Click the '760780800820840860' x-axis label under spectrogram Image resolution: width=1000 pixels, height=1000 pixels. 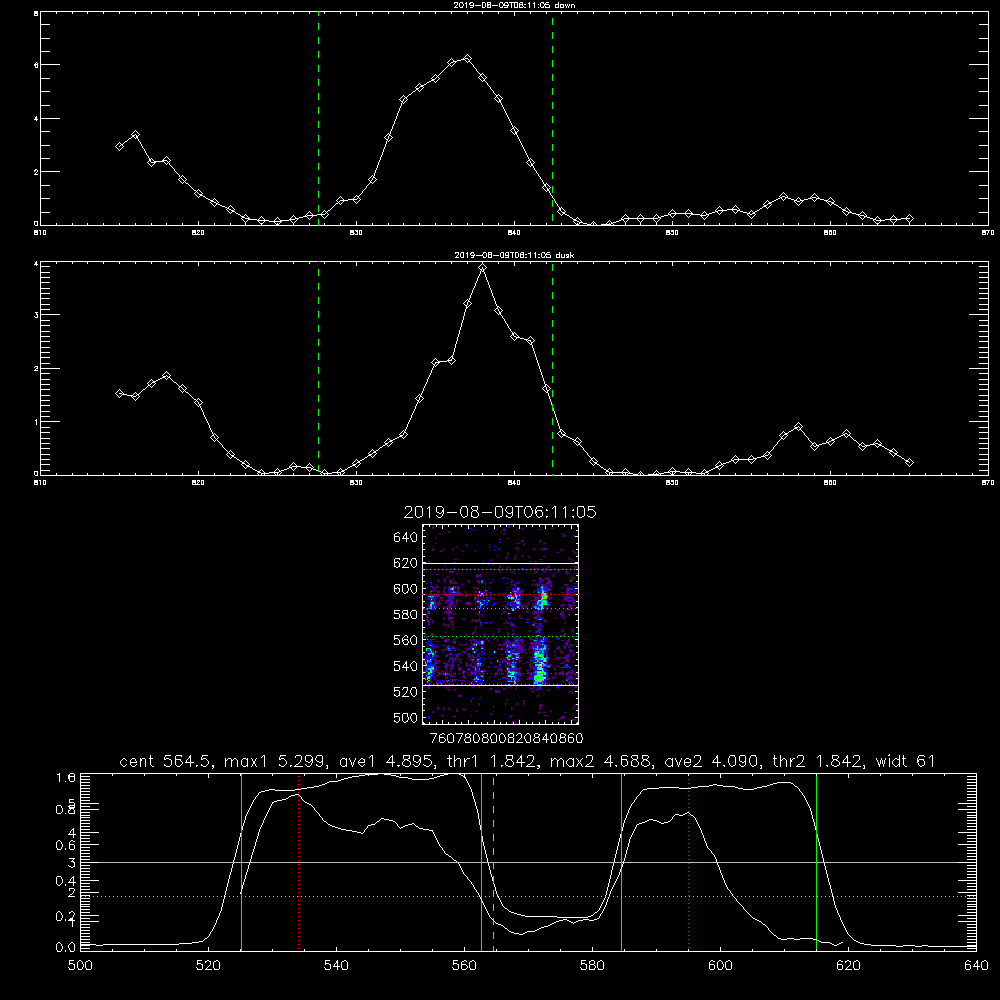[x=506, y=739]
